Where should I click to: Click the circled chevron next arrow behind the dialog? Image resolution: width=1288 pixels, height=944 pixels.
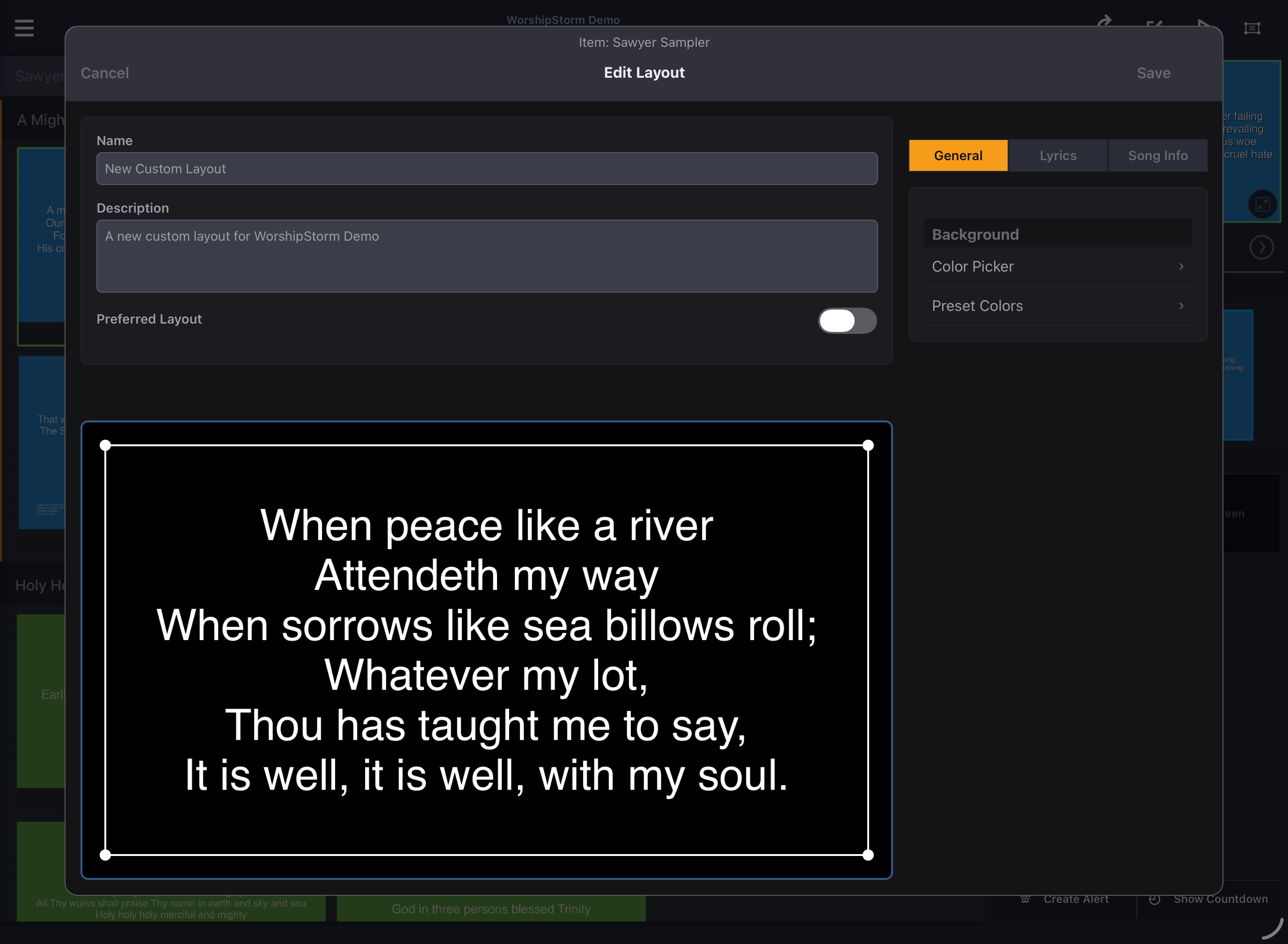[x=1261, y=247]
